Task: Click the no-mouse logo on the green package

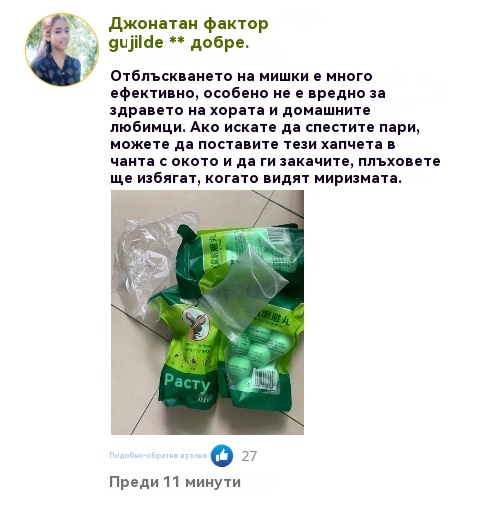Action: point(197,324)
